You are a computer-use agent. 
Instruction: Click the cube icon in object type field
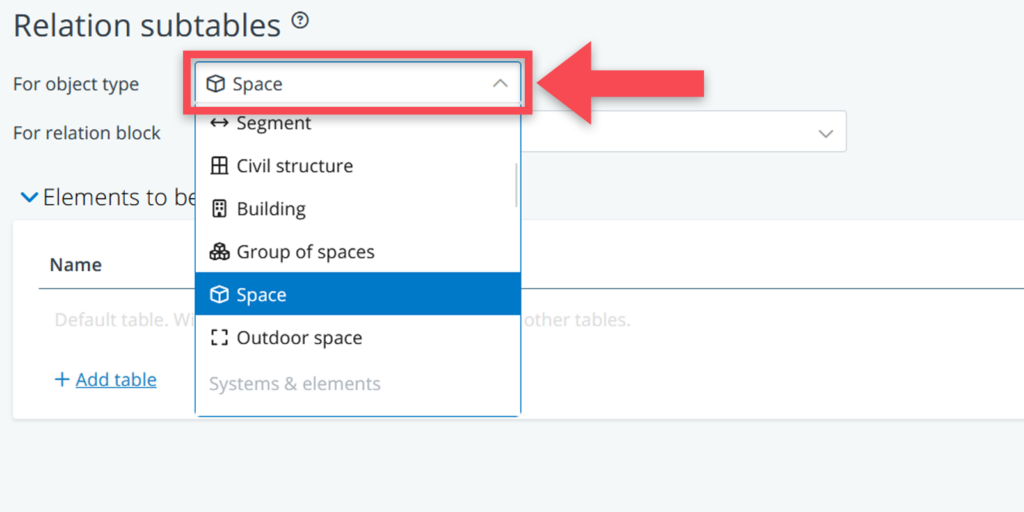[215, 84]
